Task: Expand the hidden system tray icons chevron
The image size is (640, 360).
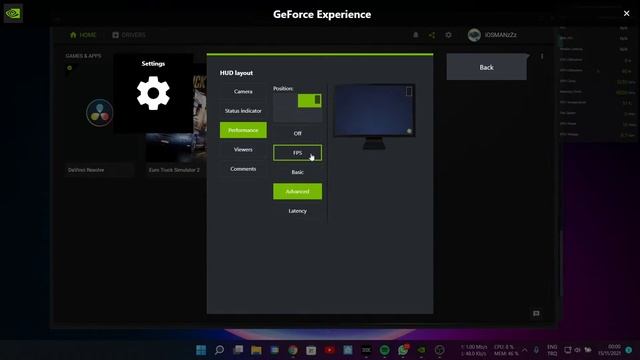Action: point(524,350)
